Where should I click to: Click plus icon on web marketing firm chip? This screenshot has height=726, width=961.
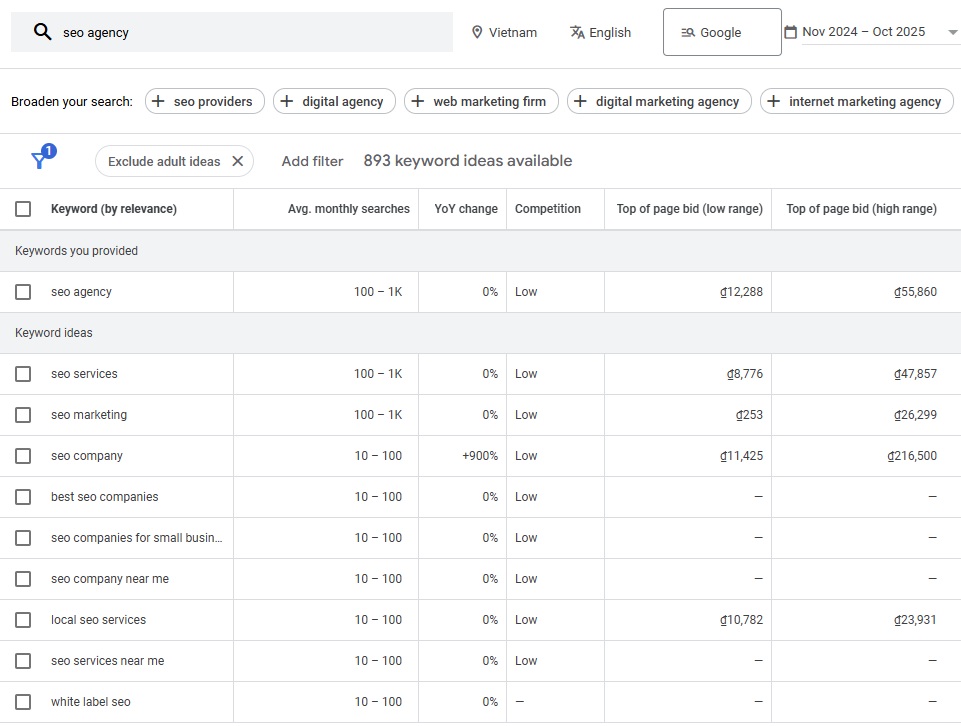(417, 101)
